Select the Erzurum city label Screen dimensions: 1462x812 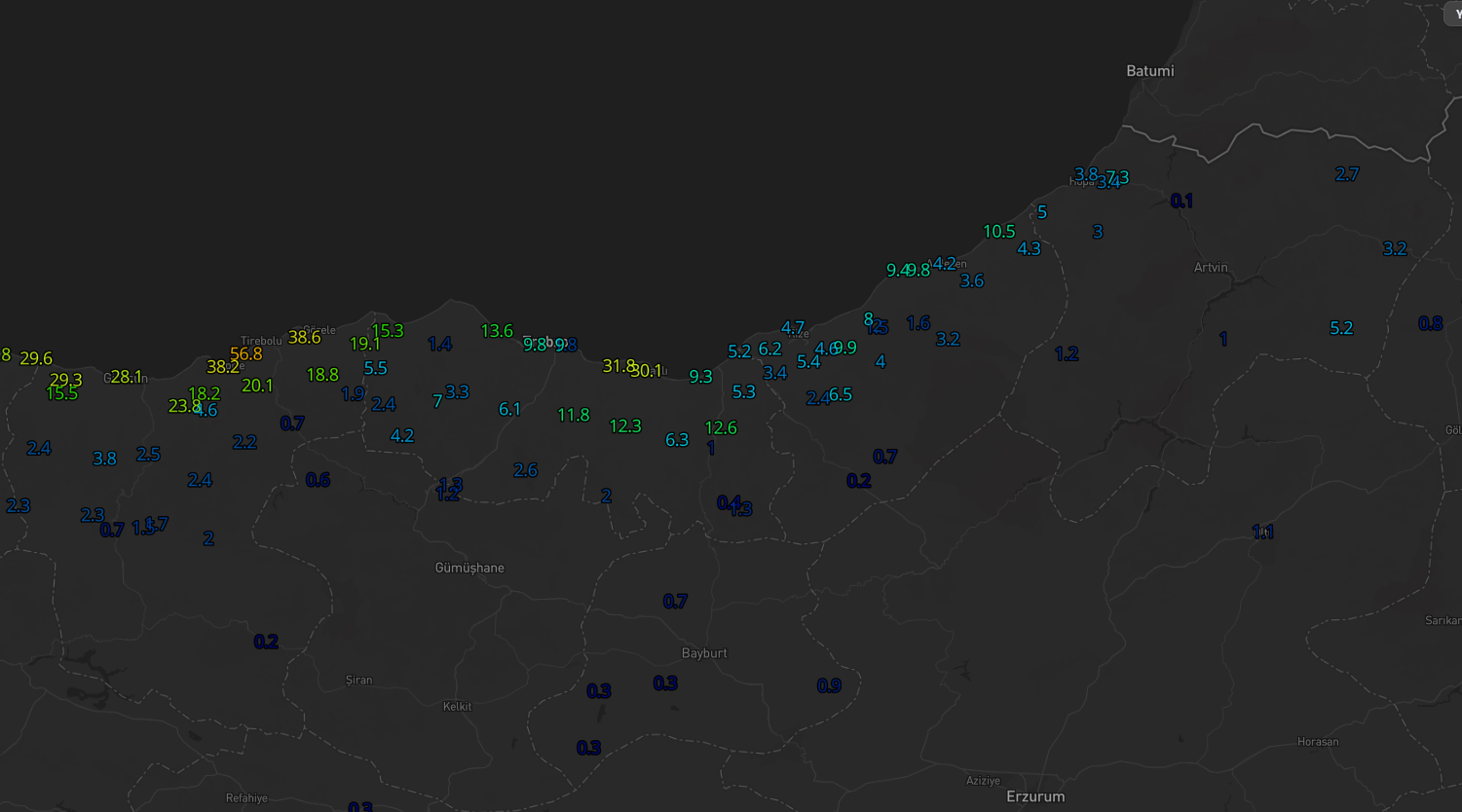pos(1035,796)
